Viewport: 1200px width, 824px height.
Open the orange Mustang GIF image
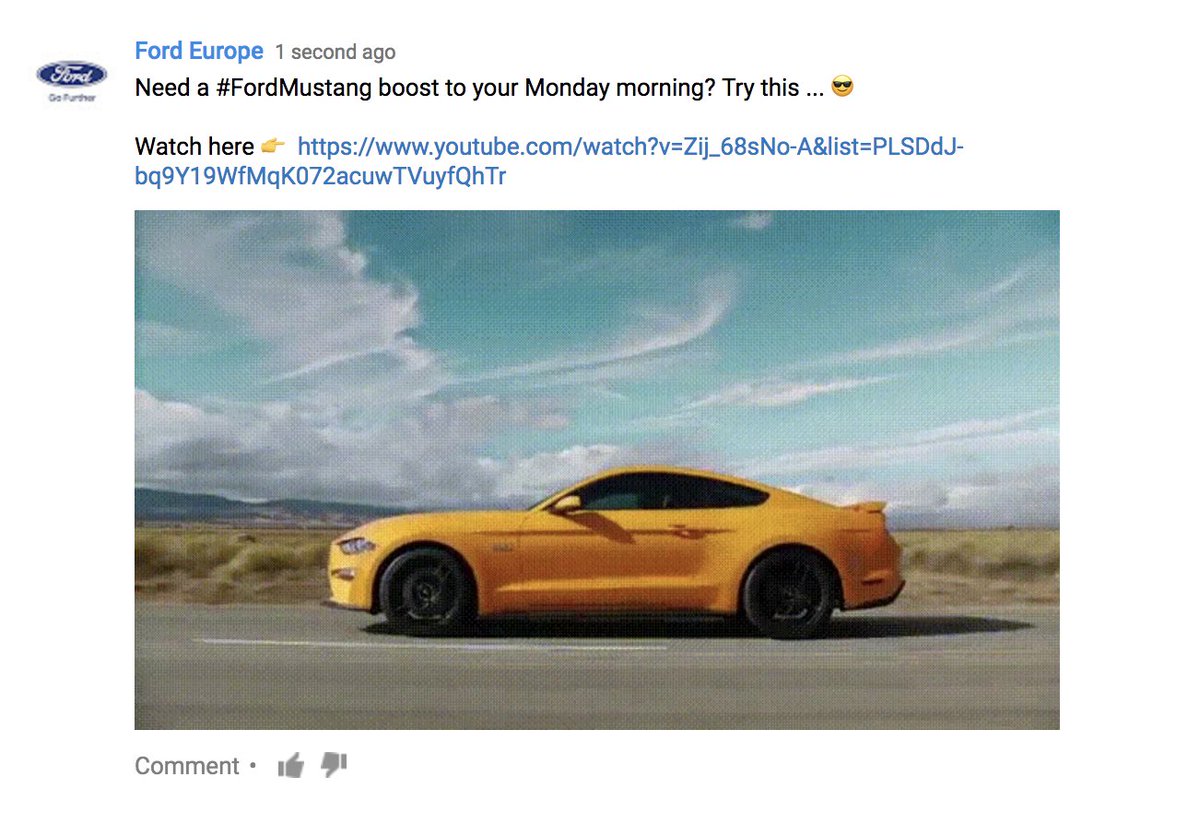pos(597,469)
